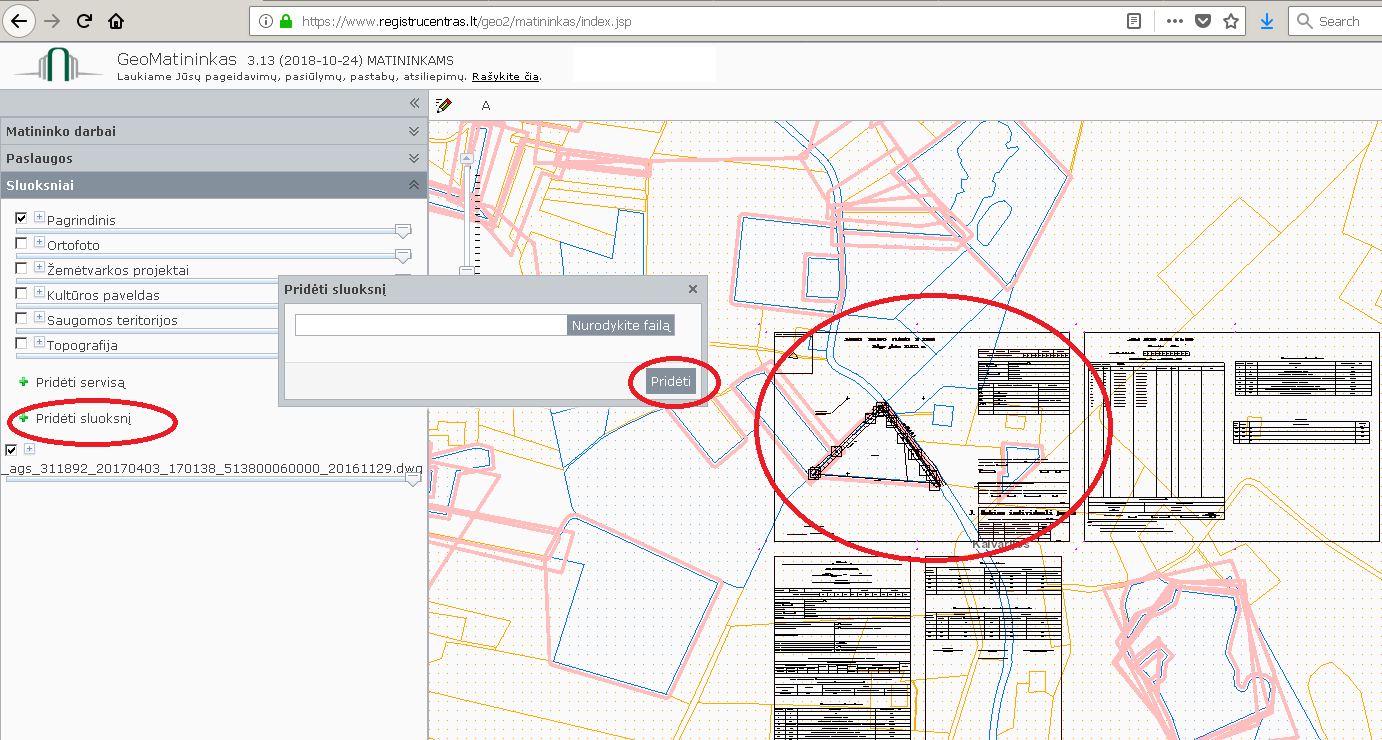Toggle reader view in the address bar
The image size is (1382, 740).
(x=1134, y=21)
